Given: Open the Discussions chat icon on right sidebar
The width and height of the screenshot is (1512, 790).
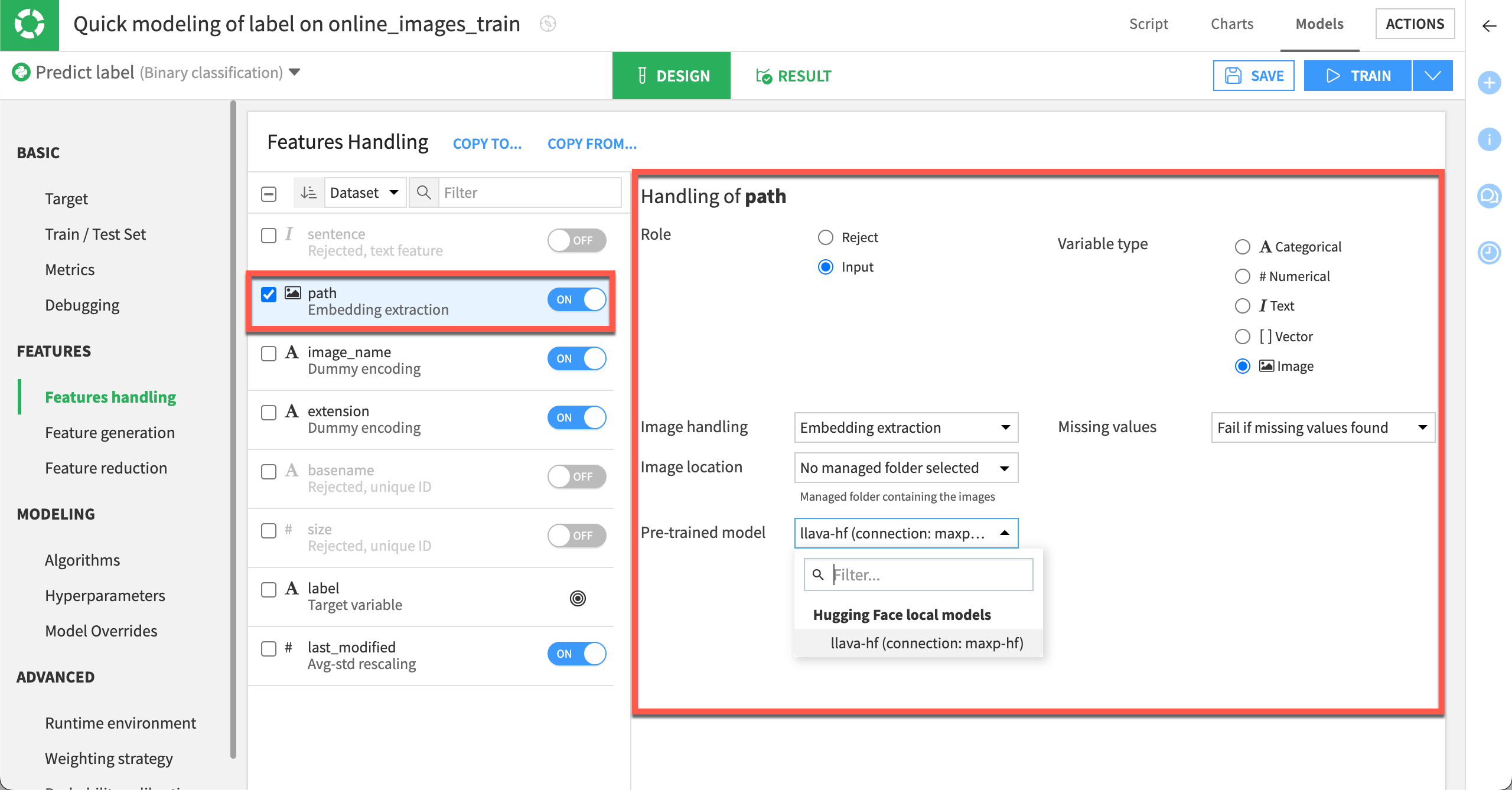Looking at the screenshot, I should coord(1489,195).
